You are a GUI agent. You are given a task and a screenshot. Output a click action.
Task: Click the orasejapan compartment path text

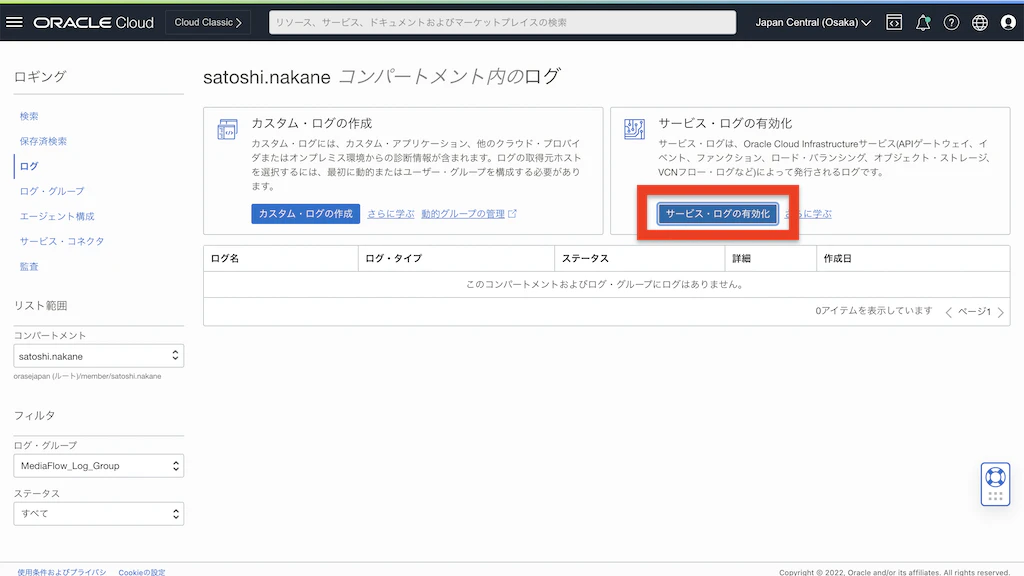pyautogui.click(x=88, y=376)
